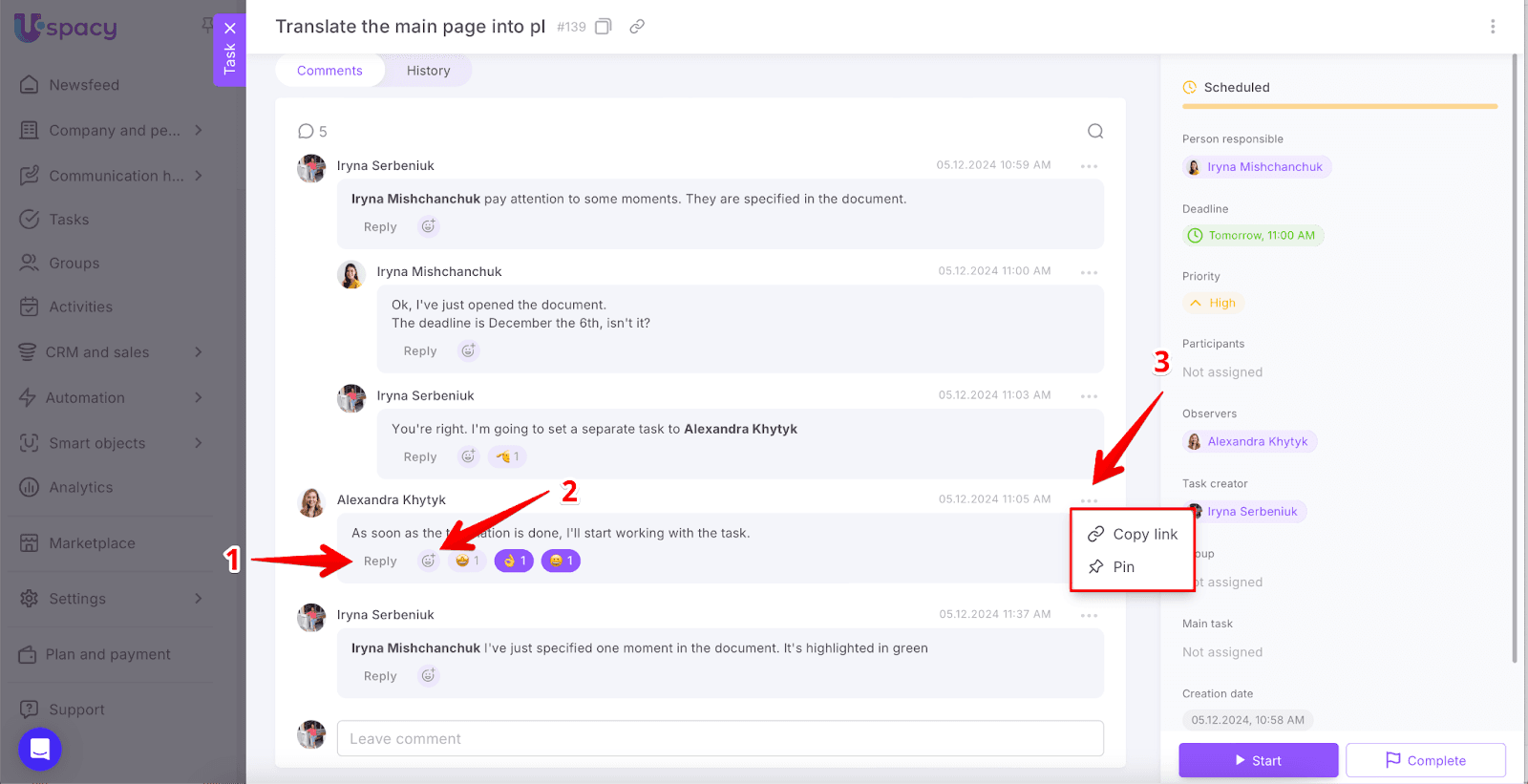
Task: Open Newsfeed from the sidebar
Action: 84,85
